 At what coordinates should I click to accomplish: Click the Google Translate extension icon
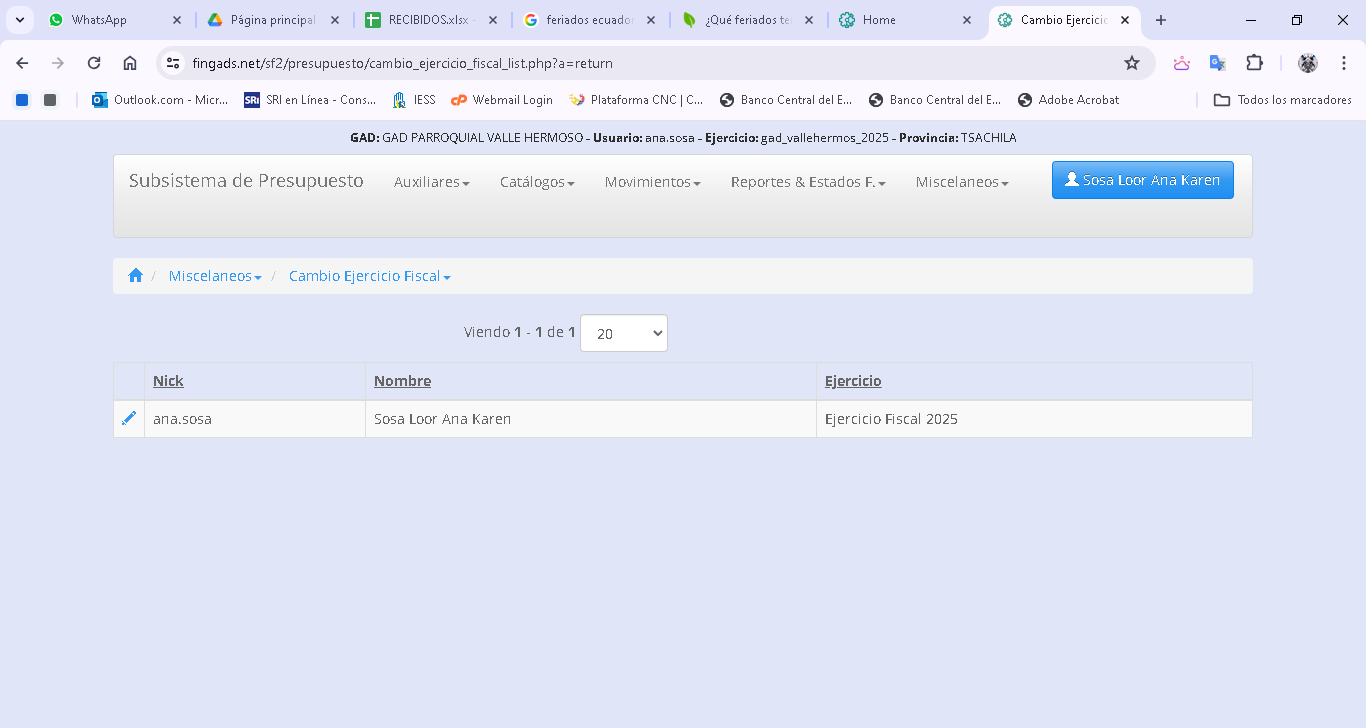click(1217, 63)
